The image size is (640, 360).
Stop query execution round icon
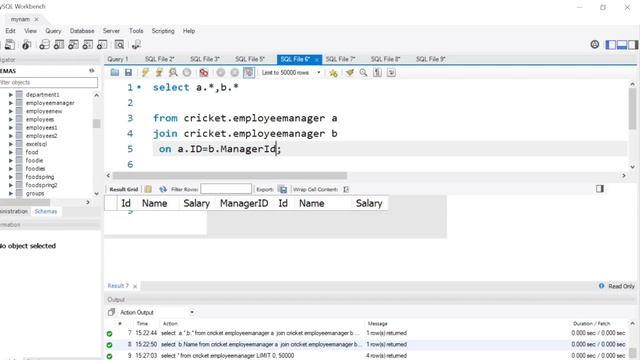[187, 73]
